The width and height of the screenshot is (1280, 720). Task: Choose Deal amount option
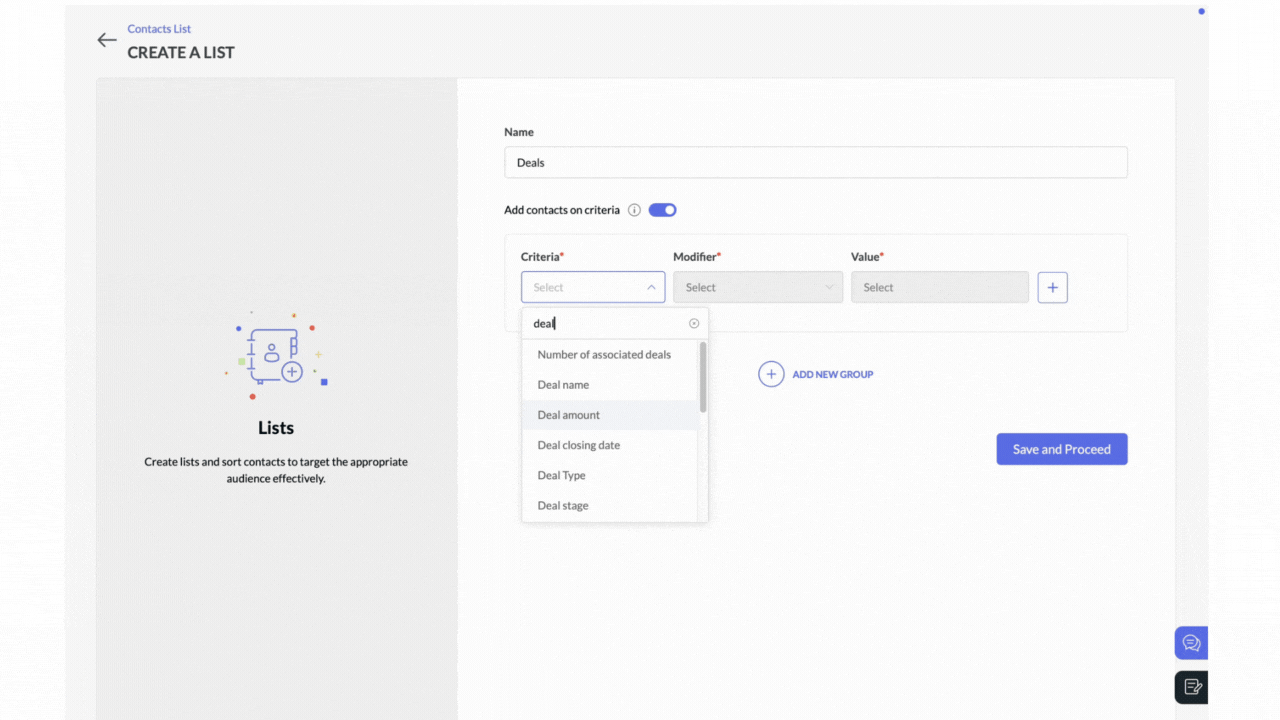pos(609,415)
